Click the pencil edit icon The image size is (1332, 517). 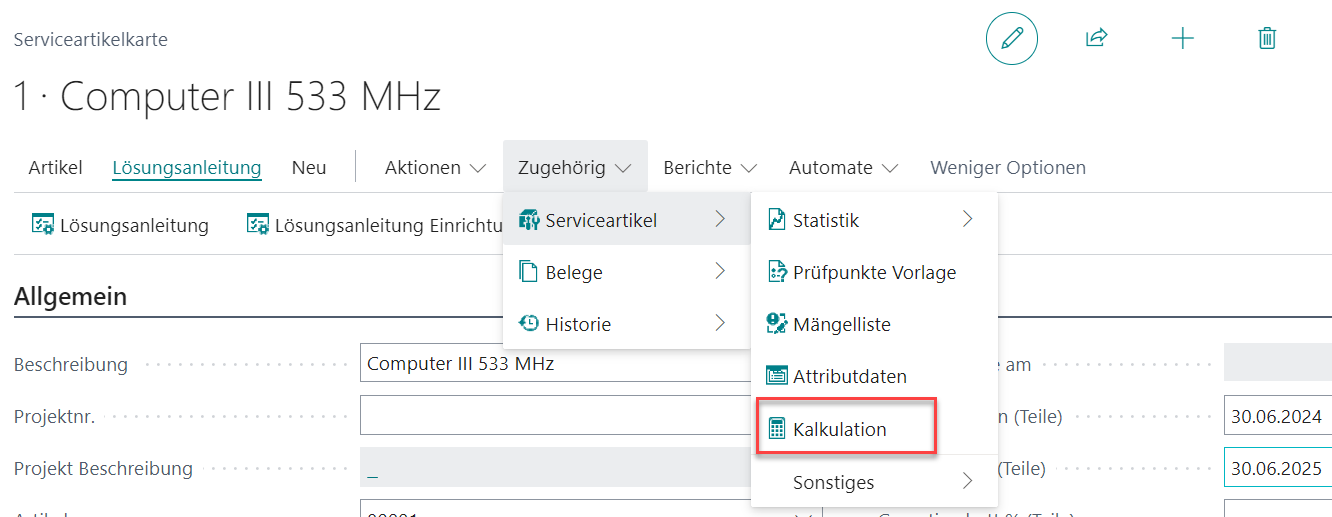pos(1011,39)
